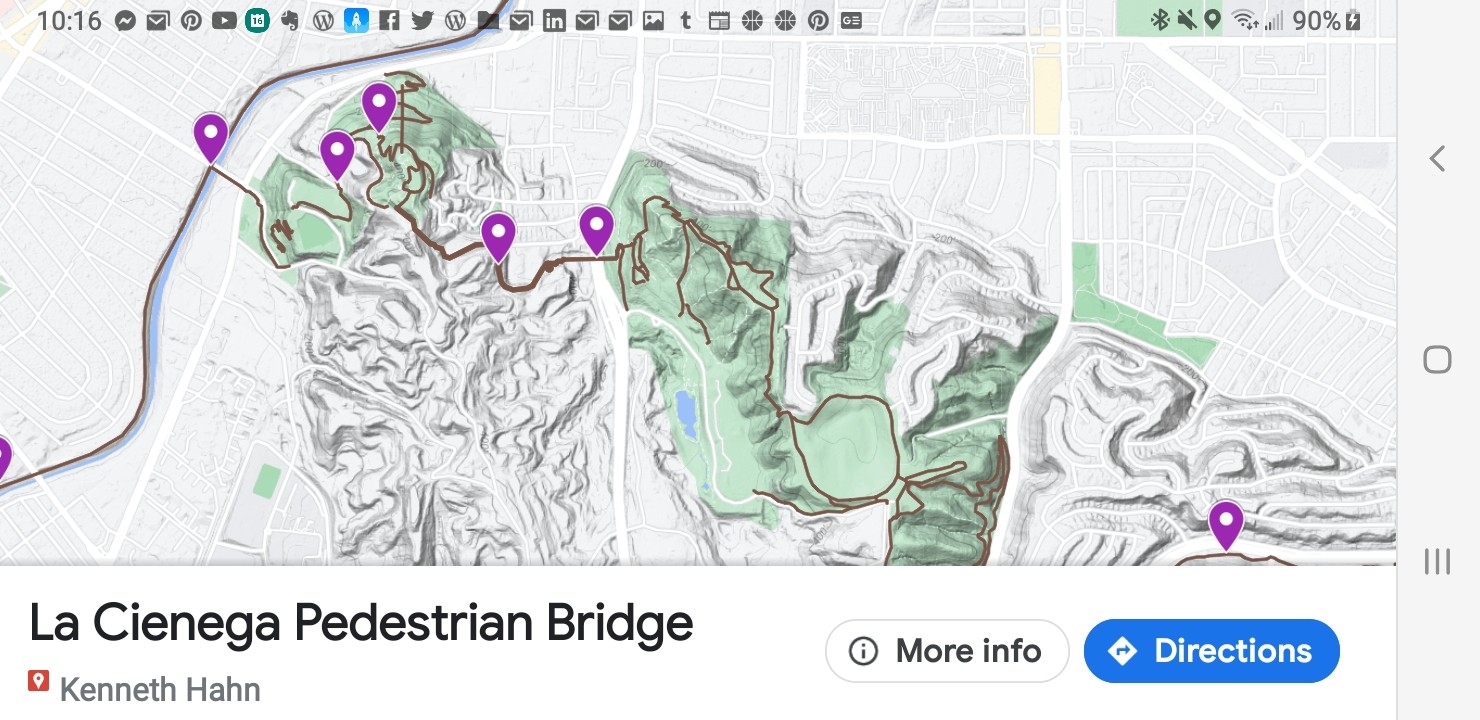Select the northernmost purple map pin
This screenshot has height=720, width=1480.
(x=379, y=104)
